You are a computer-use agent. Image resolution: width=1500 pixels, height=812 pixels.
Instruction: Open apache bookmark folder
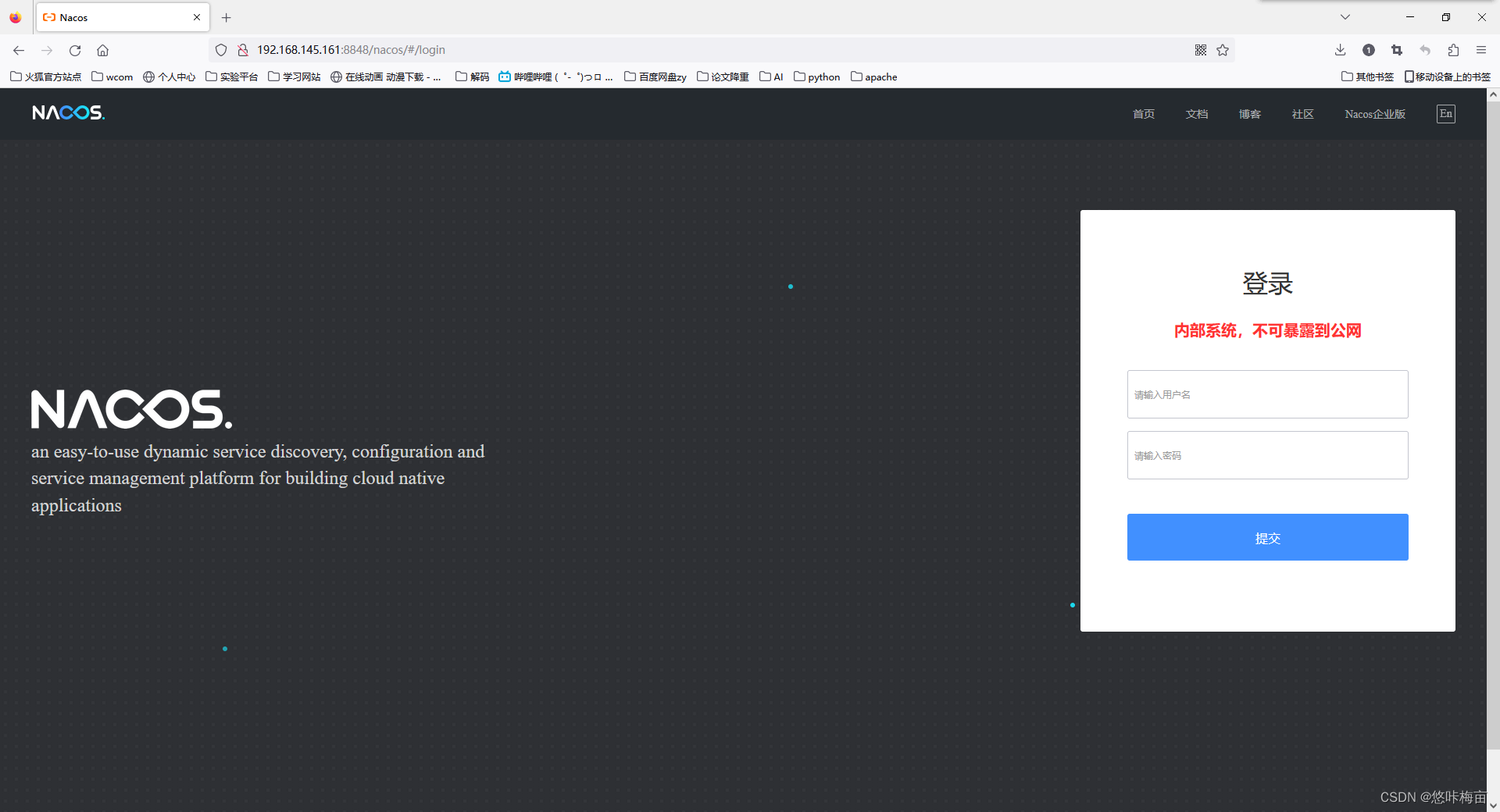click(873, 77)
